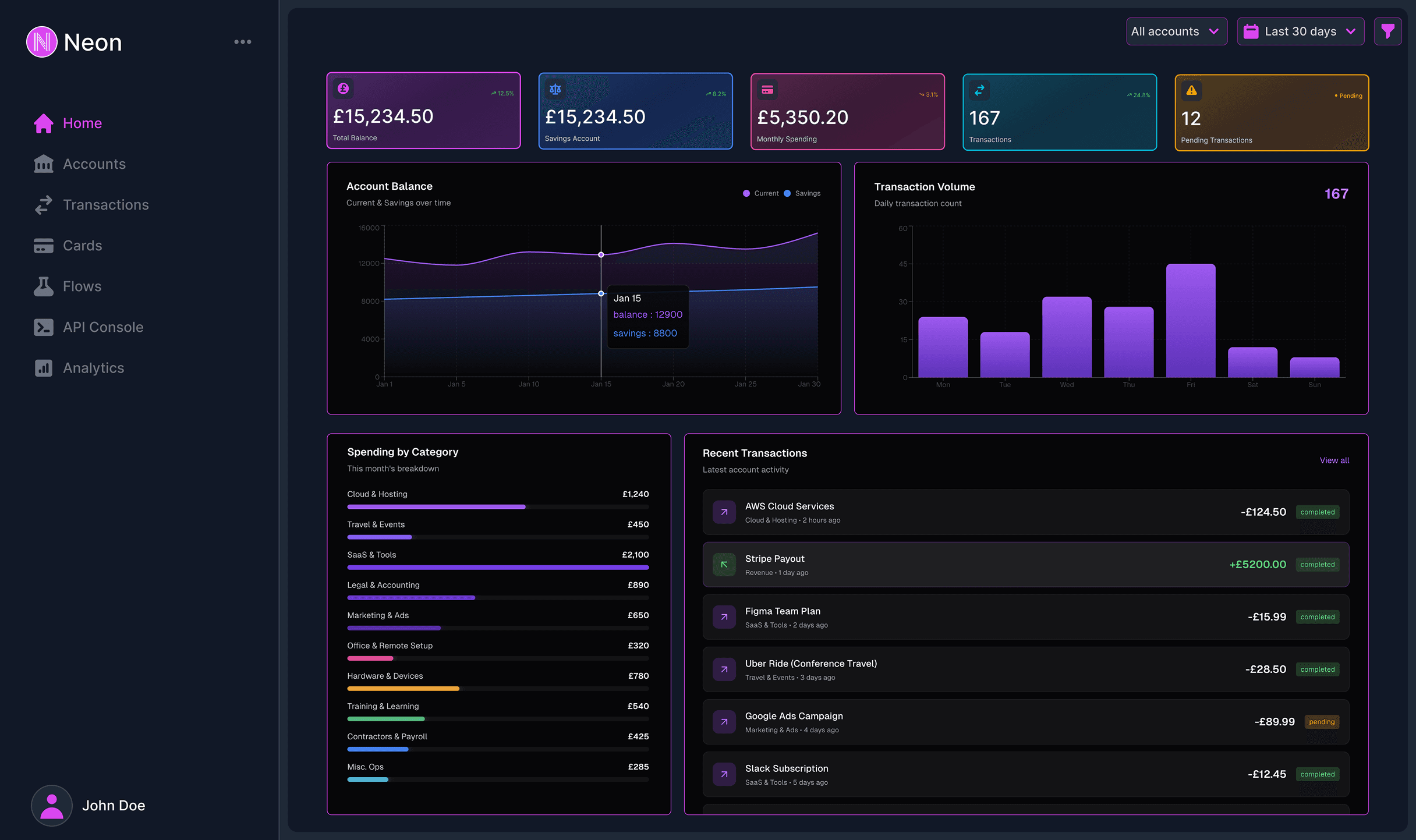Open John Doe's profile avatar

click(51, 805)
